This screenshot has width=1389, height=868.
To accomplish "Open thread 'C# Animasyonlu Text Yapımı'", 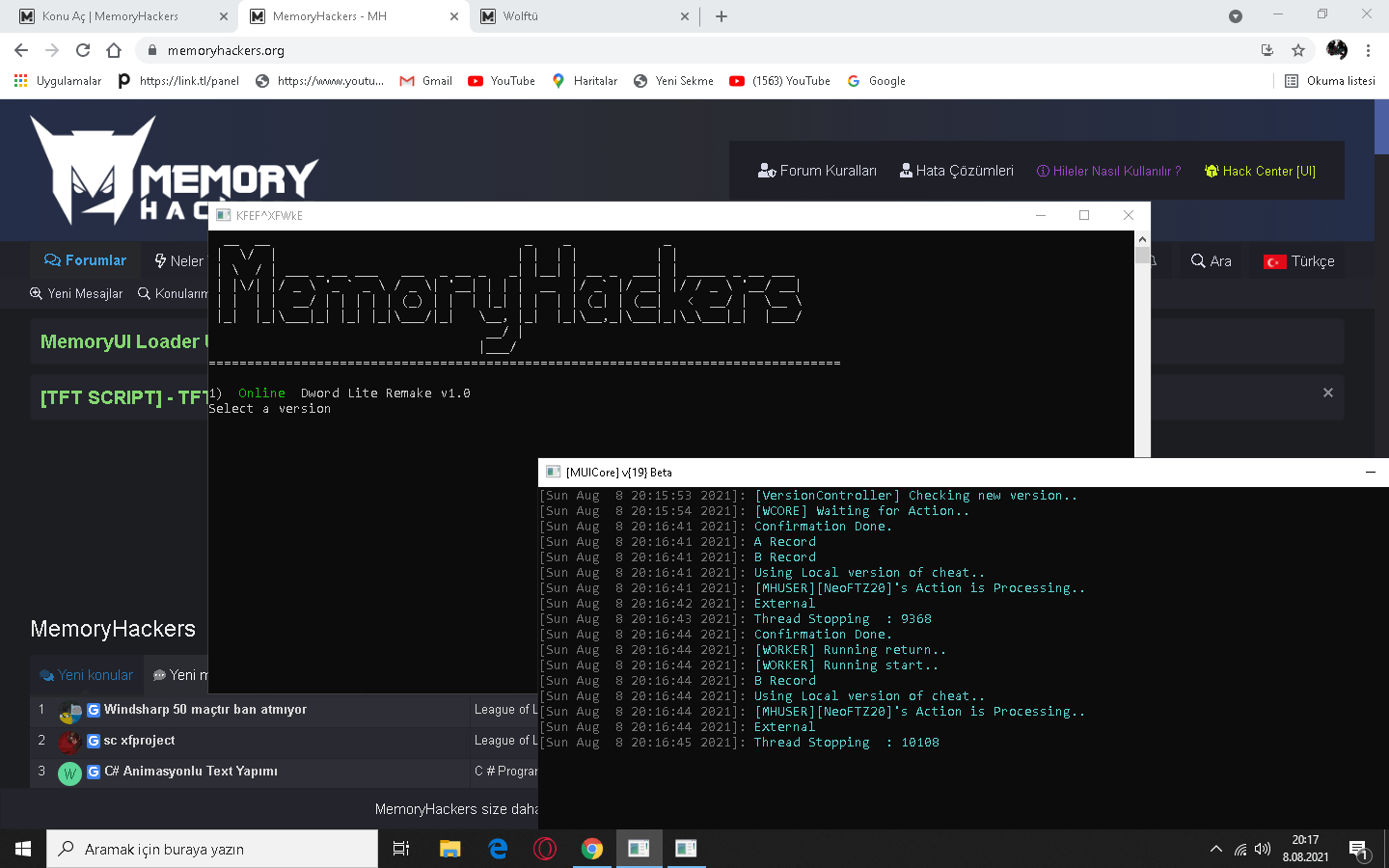I will point(191,772).
